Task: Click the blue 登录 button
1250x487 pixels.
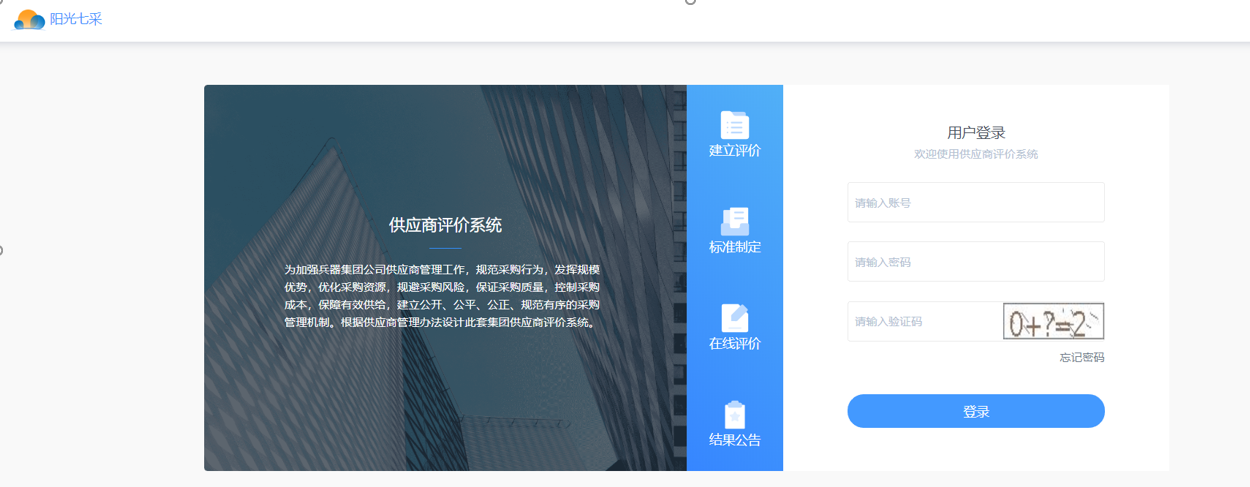Action: 976,411
